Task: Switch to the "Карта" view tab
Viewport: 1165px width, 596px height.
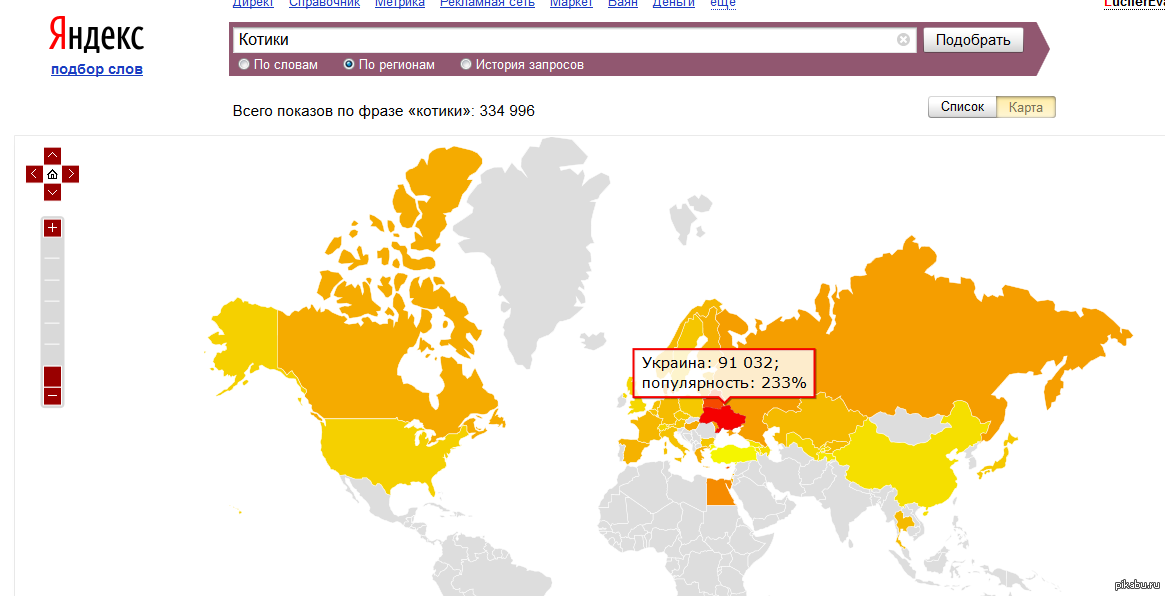Action: click(x=1026, y=107)
